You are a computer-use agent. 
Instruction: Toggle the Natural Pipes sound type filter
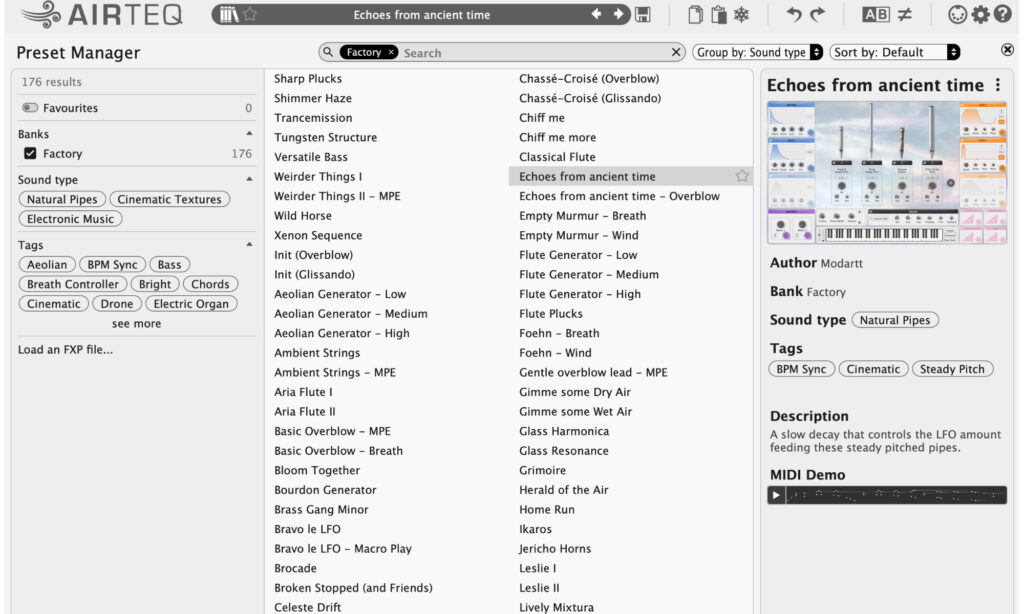[62, 199]
